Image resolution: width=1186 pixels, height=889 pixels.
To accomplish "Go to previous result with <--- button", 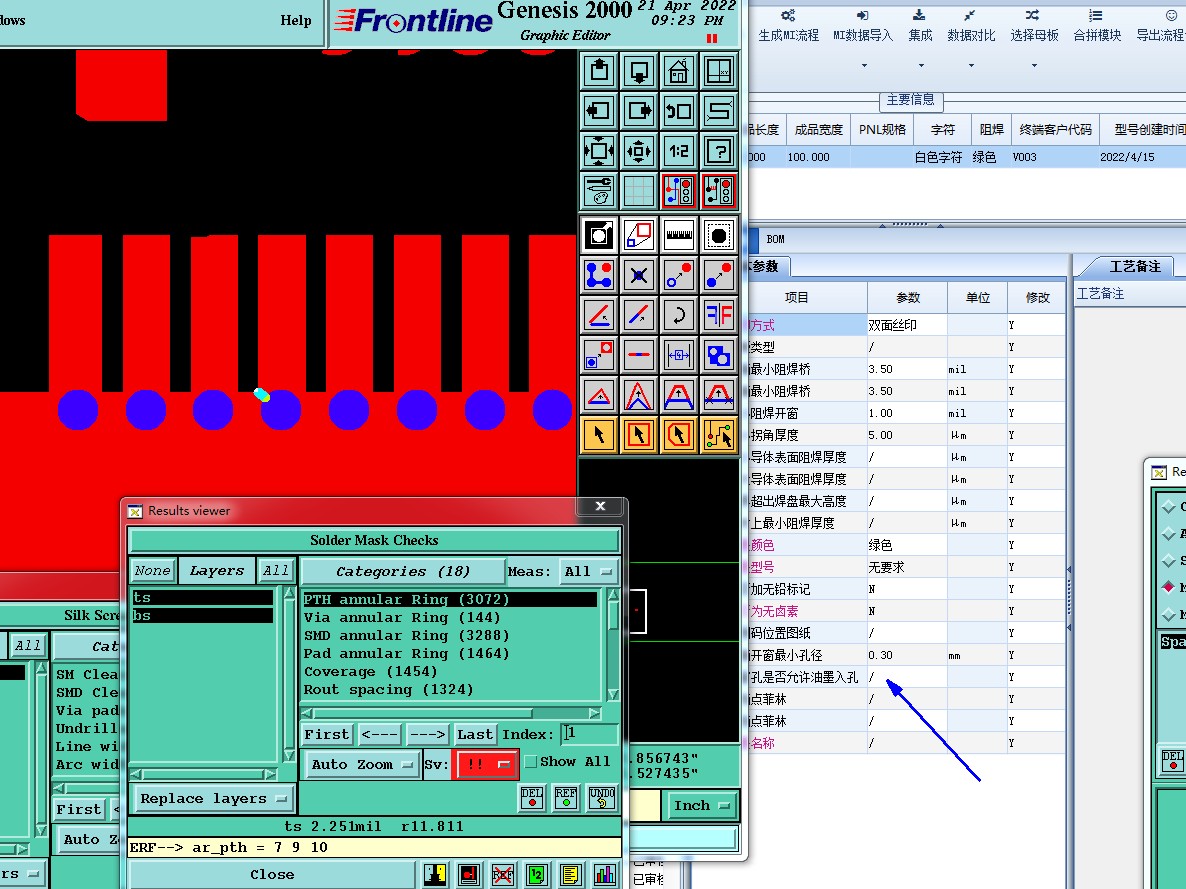I will point(379,734).
